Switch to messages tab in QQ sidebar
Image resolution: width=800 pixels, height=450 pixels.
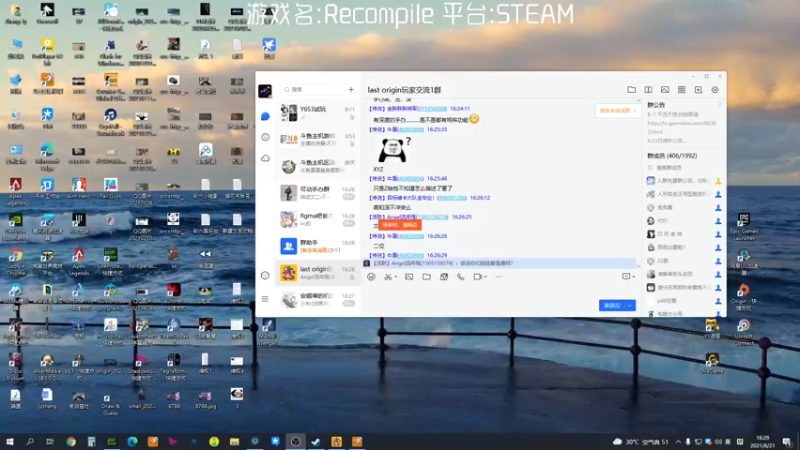click(x=265, y=116)
